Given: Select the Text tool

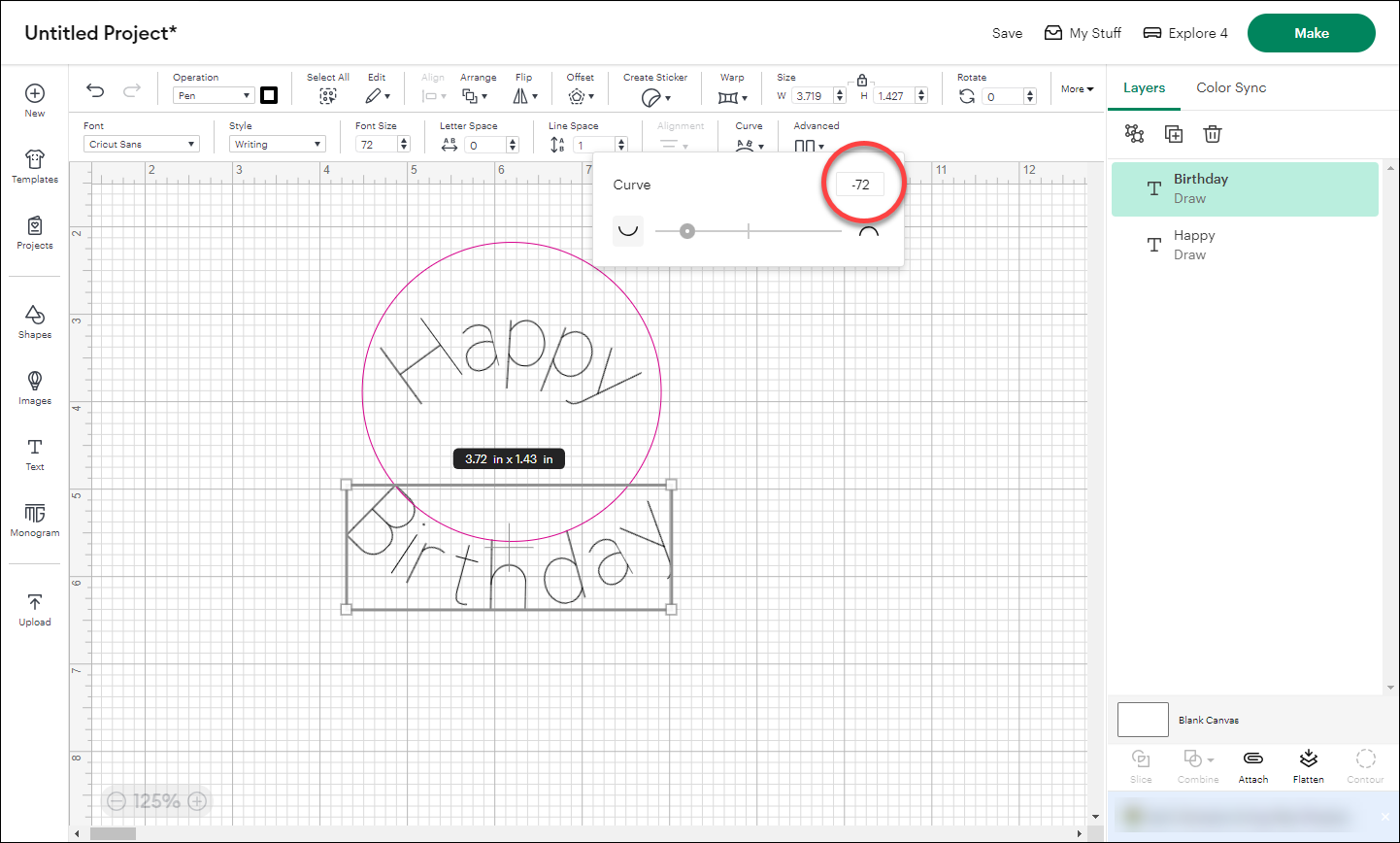Looking at the screenshot, I should coord(34,454).
